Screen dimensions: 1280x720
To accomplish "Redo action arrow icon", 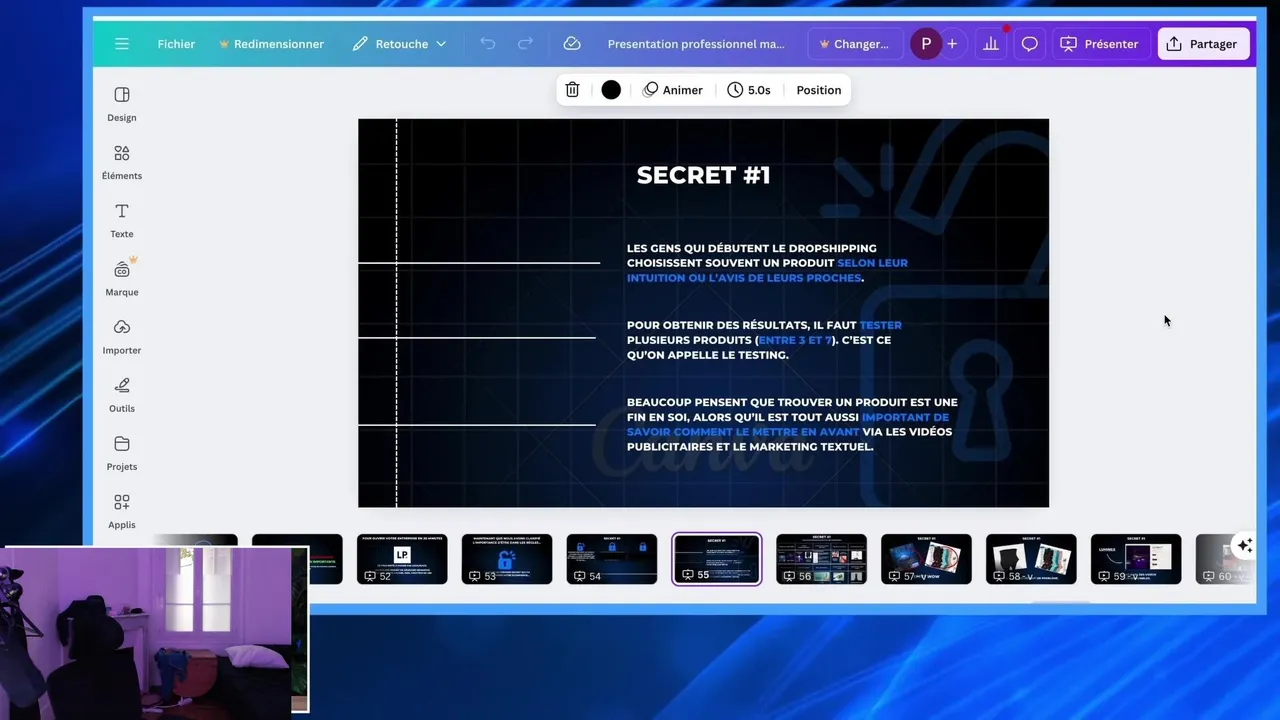I will pos(525,44).
